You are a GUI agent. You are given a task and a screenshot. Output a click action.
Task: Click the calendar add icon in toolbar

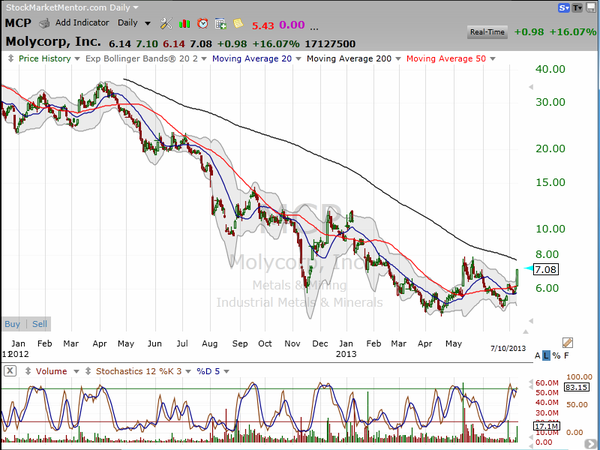pos(220,24)
